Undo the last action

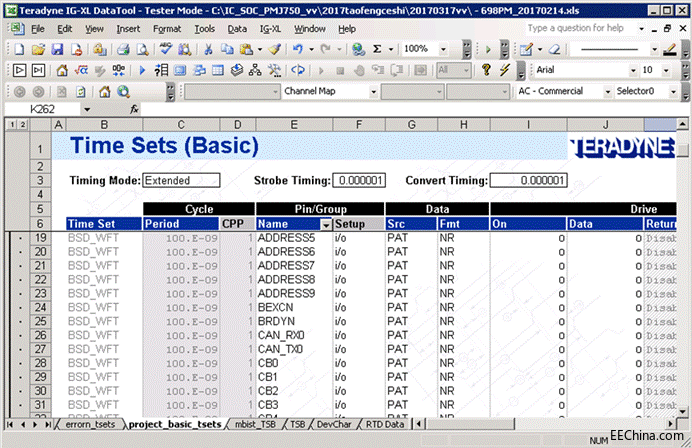tap(298, 49)
